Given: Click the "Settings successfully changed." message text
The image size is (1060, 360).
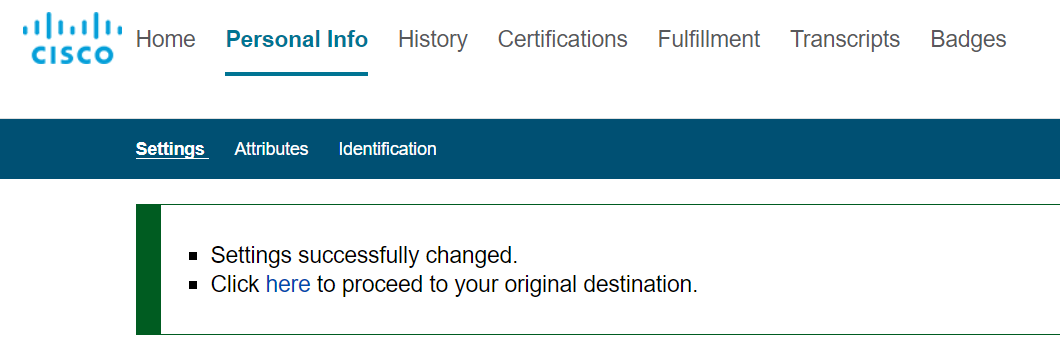Looking at the screenshot, I should click(364, 255).
